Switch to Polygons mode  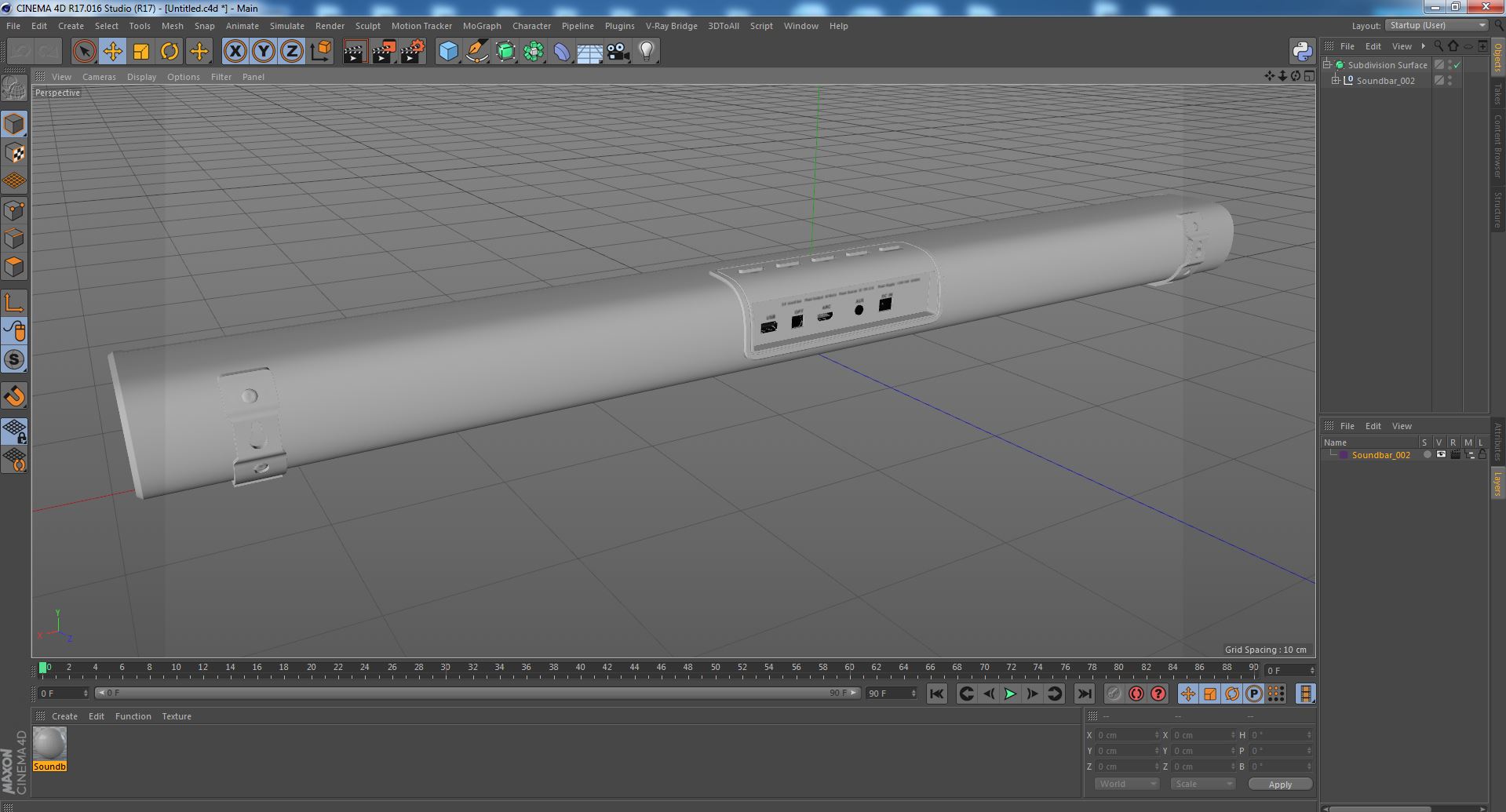tap(14, 267)
